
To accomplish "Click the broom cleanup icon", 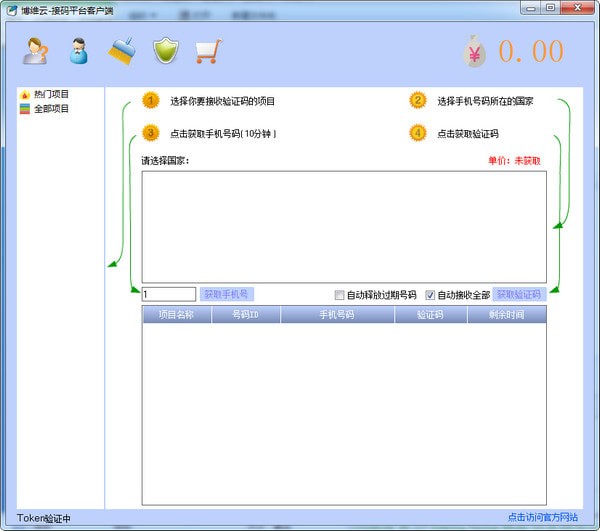I will coord(122,51).
